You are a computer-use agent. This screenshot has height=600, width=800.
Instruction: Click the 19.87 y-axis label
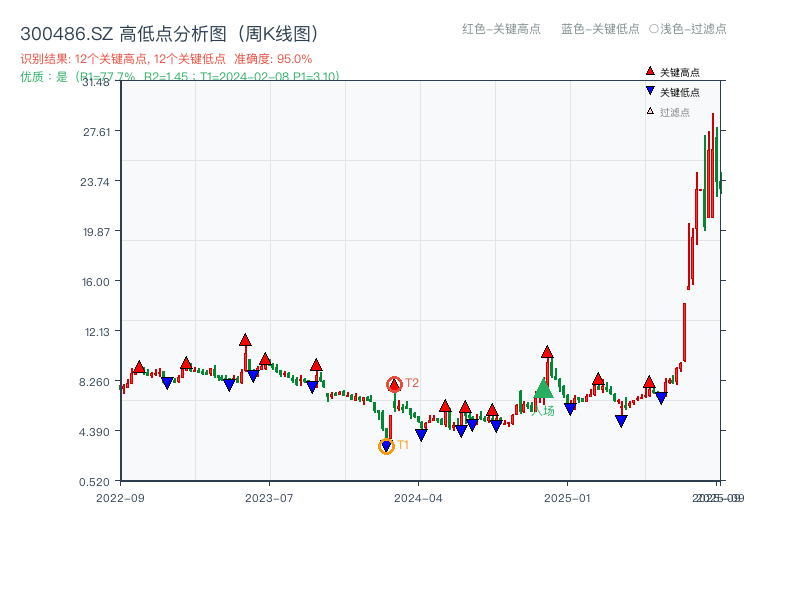[x=96, y=232]
